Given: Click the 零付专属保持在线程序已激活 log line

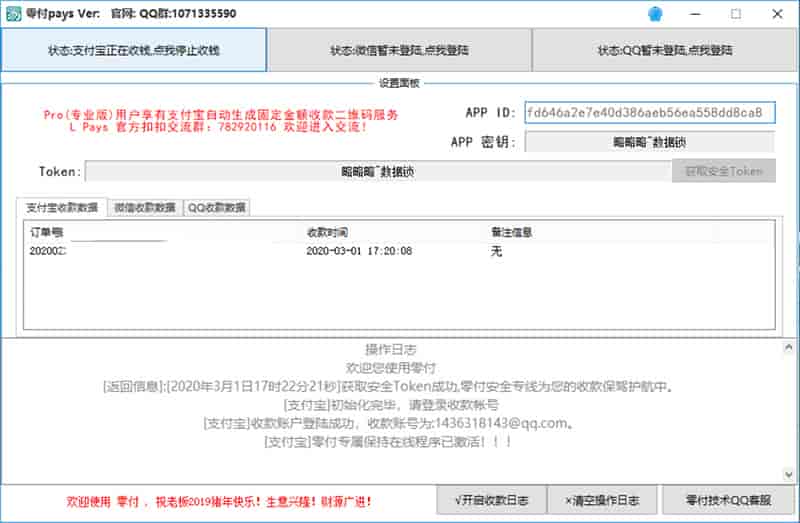Looking at the screenshot, I should point(388,441).
